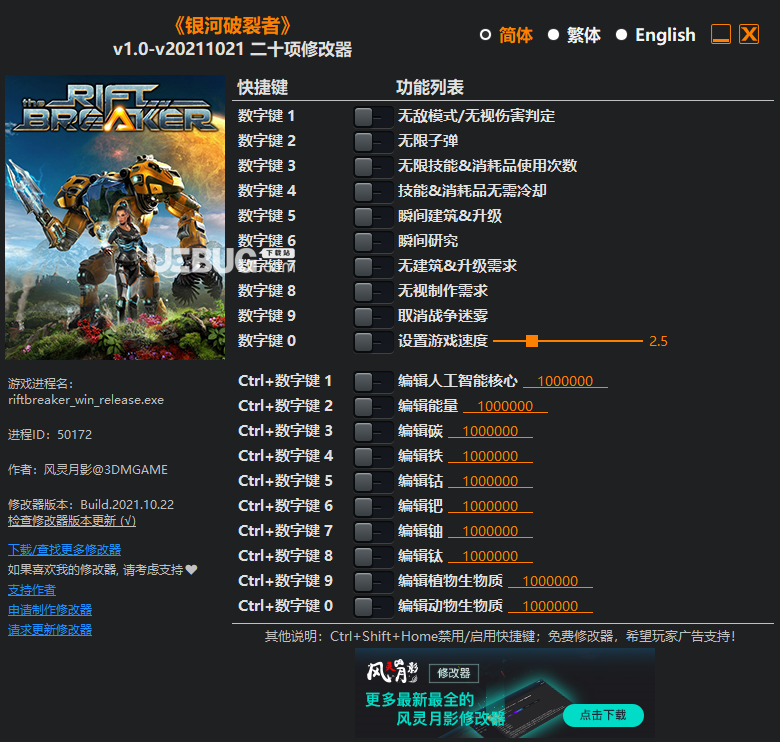Click 点击下载 button in ad banner
Image resolution: width=780 pixels, height=742 pixels.
(603, 715)
